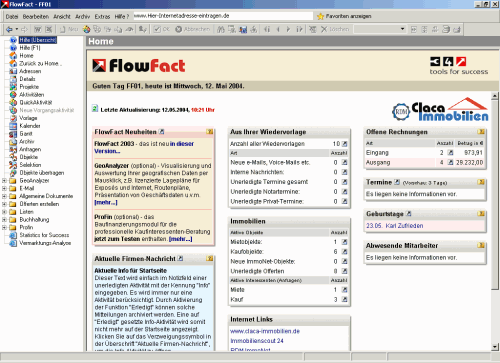Viewport: 500px width, 363px height.
Task: Open the Bearbeiten menu
Action: [36, 16]
